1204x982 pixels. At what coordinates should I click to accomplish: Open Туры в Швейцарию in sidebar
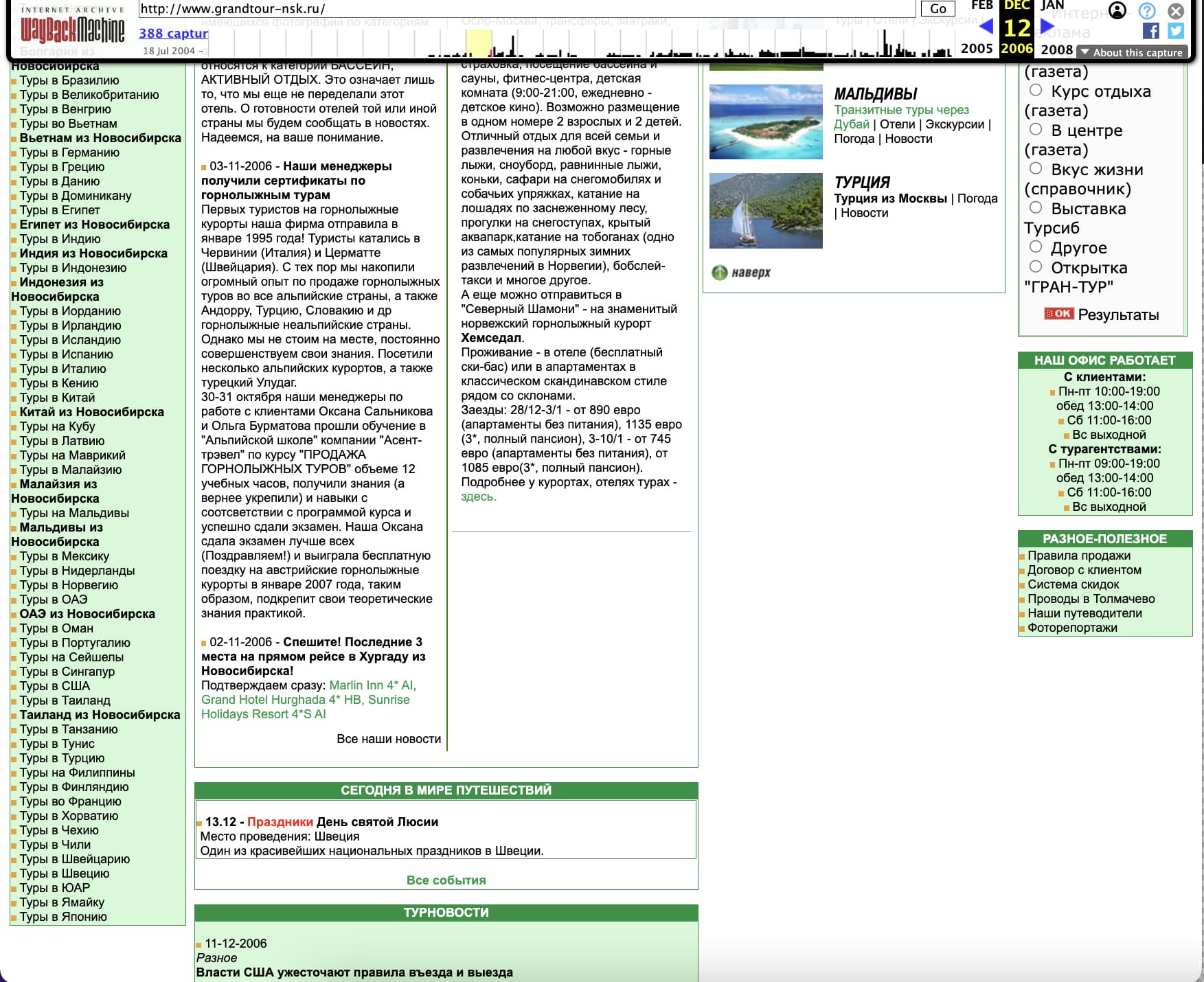coord(75,859)
